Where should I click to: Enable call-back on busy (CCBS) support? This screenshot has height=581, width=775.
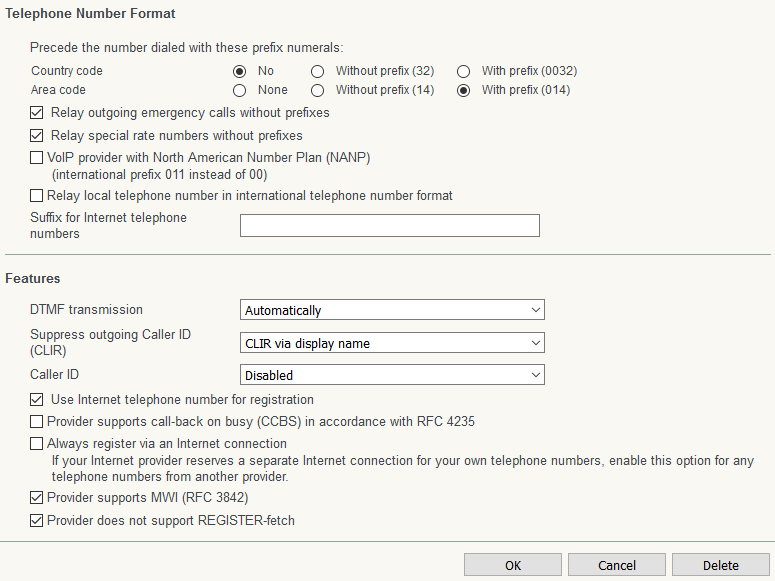pos(38,422)
